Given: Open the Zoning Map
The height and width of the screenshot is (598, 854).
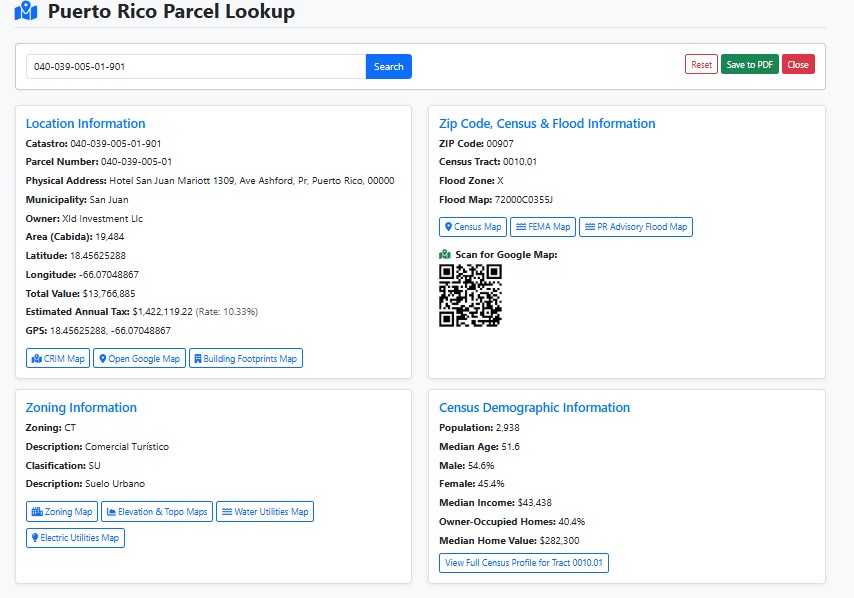Looking at the screenshot, I should coord(63,512).
